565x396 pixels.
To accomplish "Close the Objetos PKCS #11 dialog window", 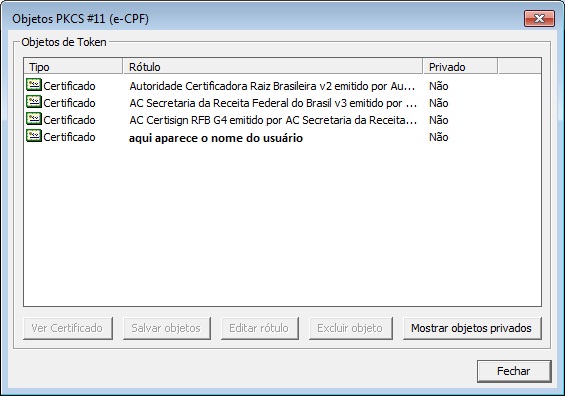I will [x=539, y=18].
